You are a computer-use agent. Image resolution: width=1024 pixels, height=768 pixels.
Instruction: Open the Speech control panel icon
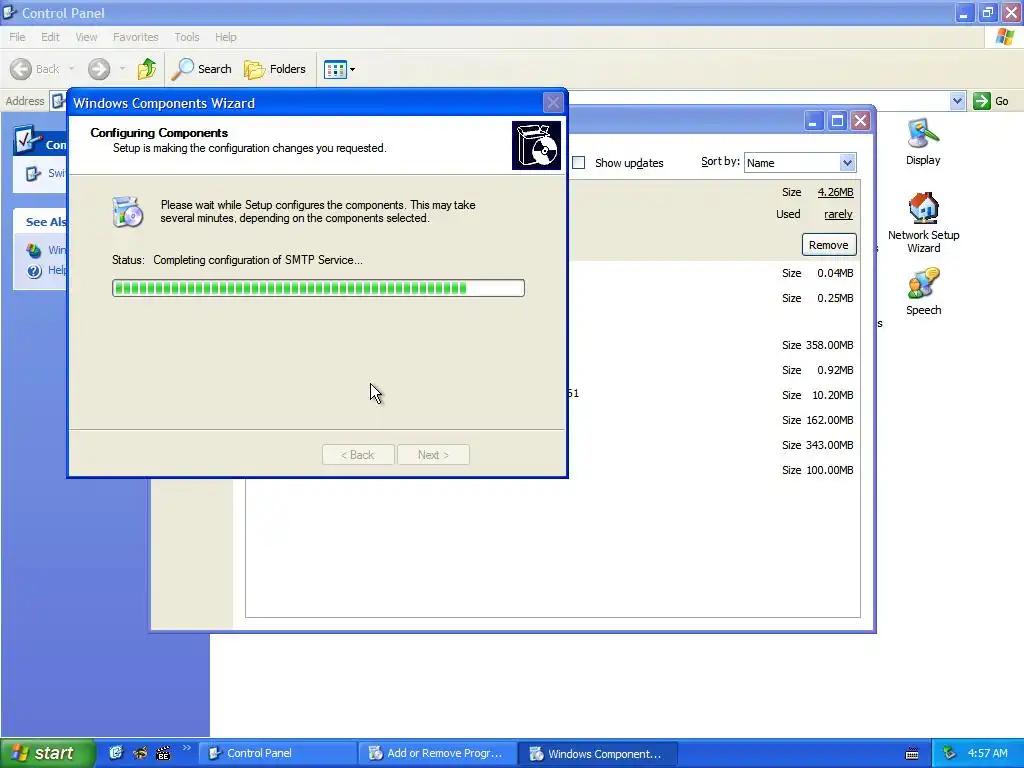click(x=923, y=291)
